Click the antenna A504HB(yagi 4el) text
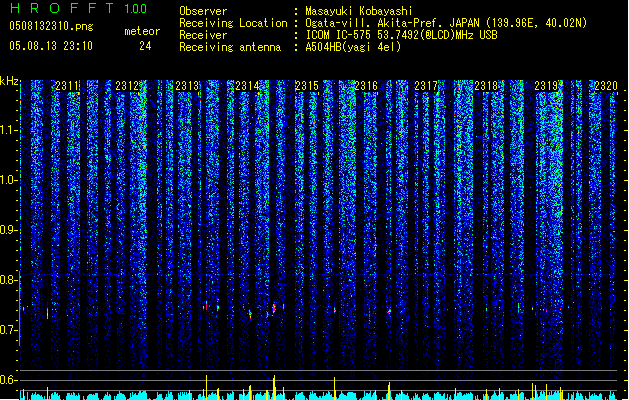629x400 pixels. (x=353, y=47)
